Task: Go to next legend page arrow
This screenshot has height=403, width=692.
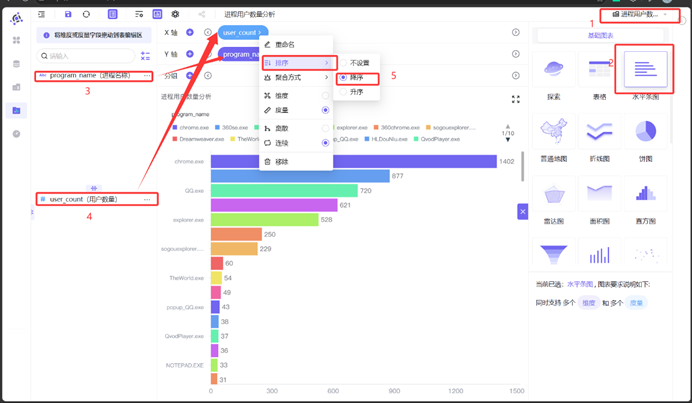Action: 508,140
